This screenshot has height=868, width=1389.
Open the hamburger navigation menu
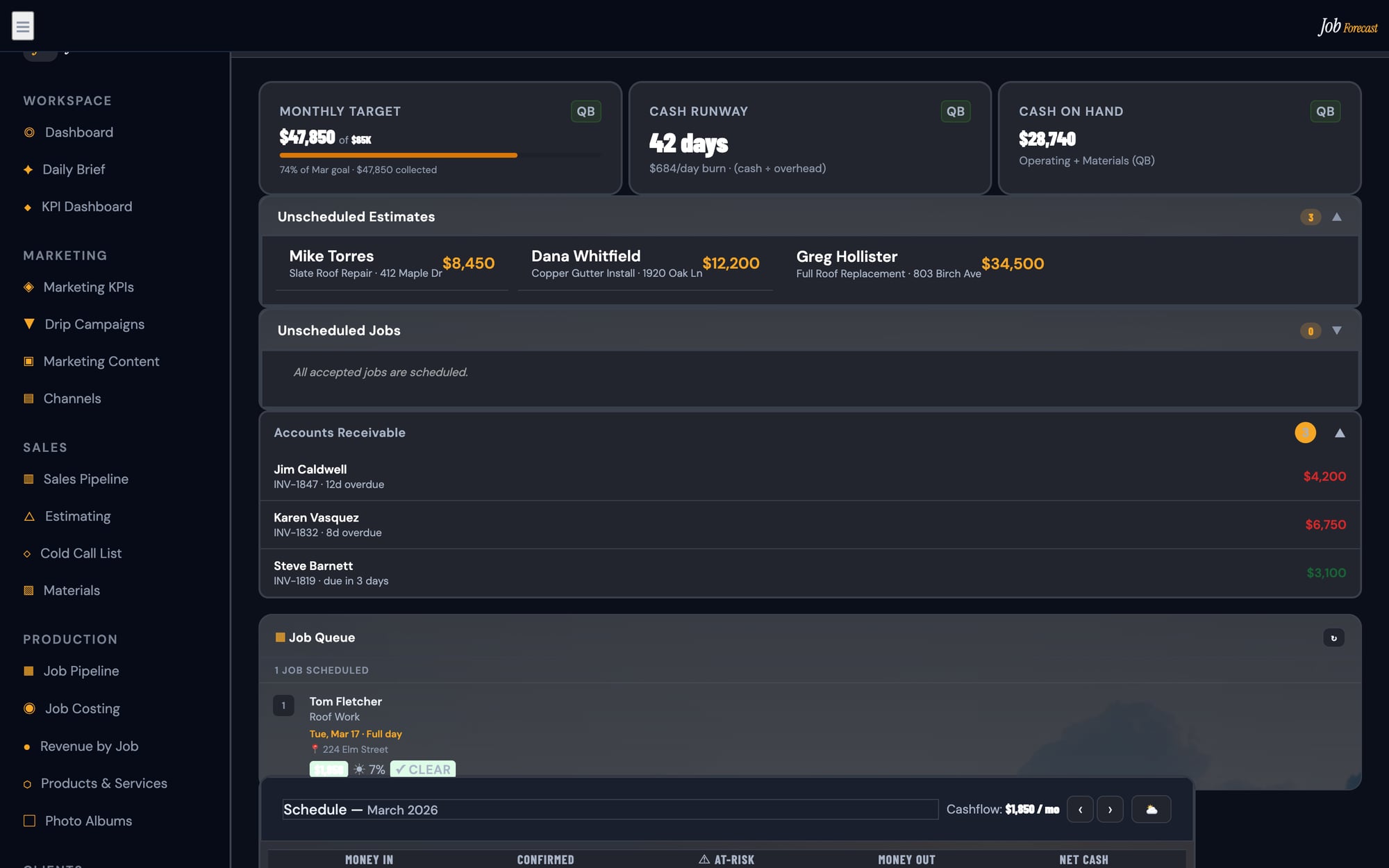(x=23, y=25)
